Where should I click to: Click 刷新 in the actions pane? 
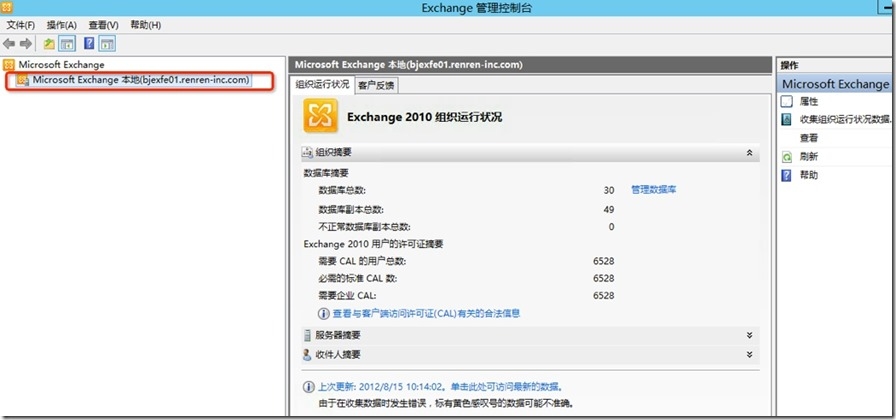[809, 157]
